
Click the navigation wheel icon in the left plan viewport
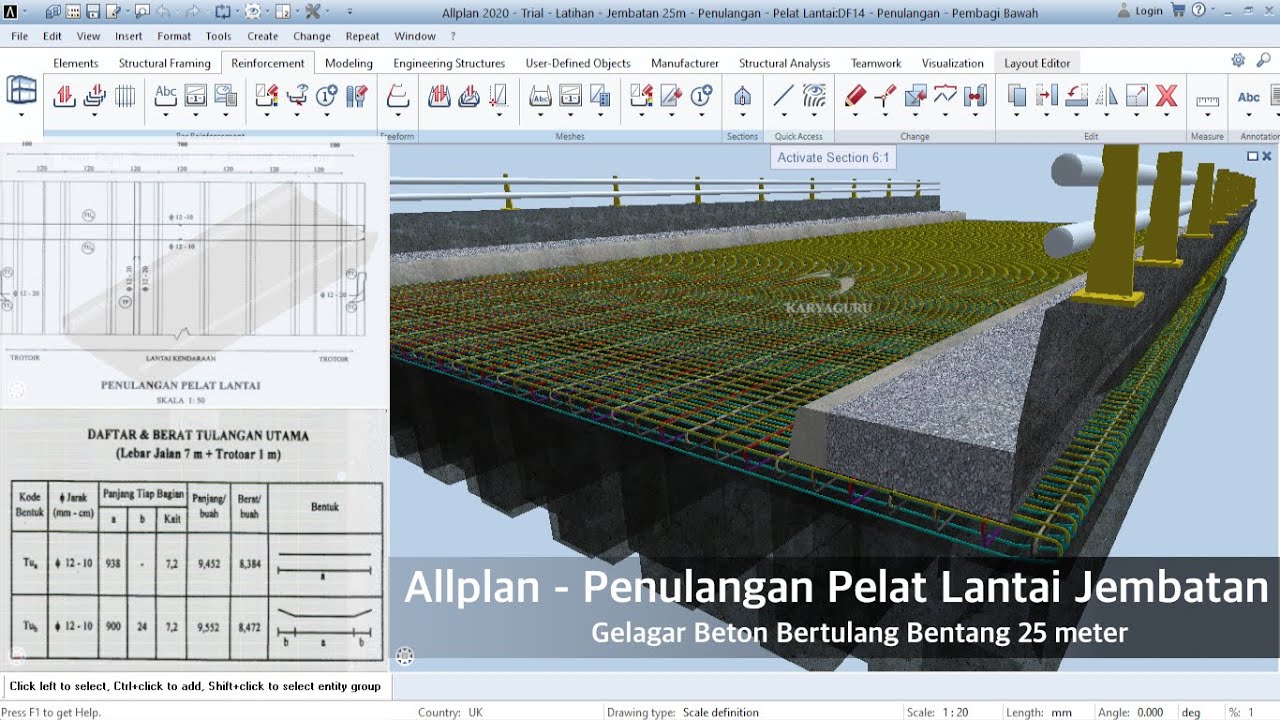coord(16,391)
